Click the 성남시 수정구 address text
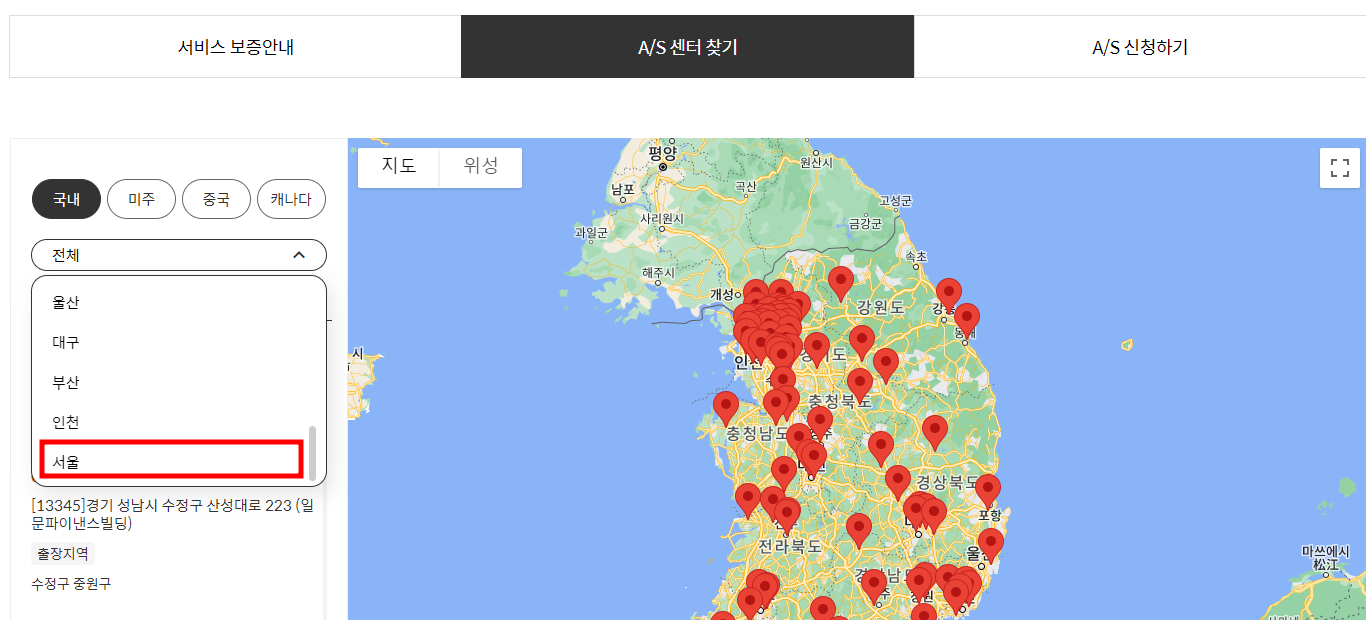The height and width of the screenshot is (620, 1366). click(x=172, y=514)
